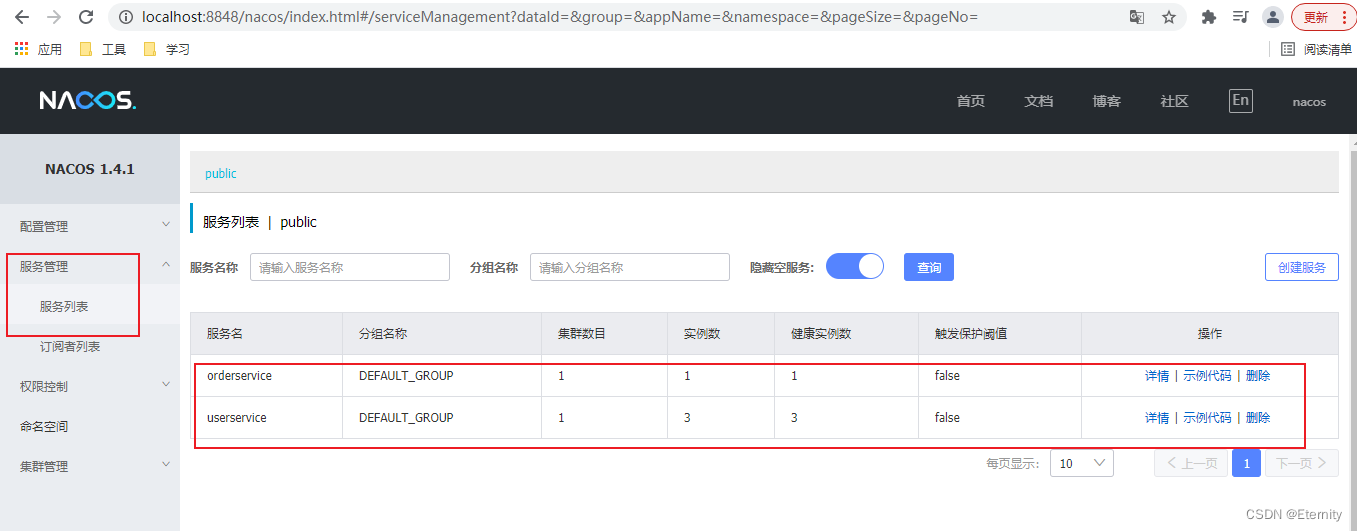This screenshot has width=1357, height=531.
Task: Open the 学习 bookmark folder
Action: tap(166, 49)
